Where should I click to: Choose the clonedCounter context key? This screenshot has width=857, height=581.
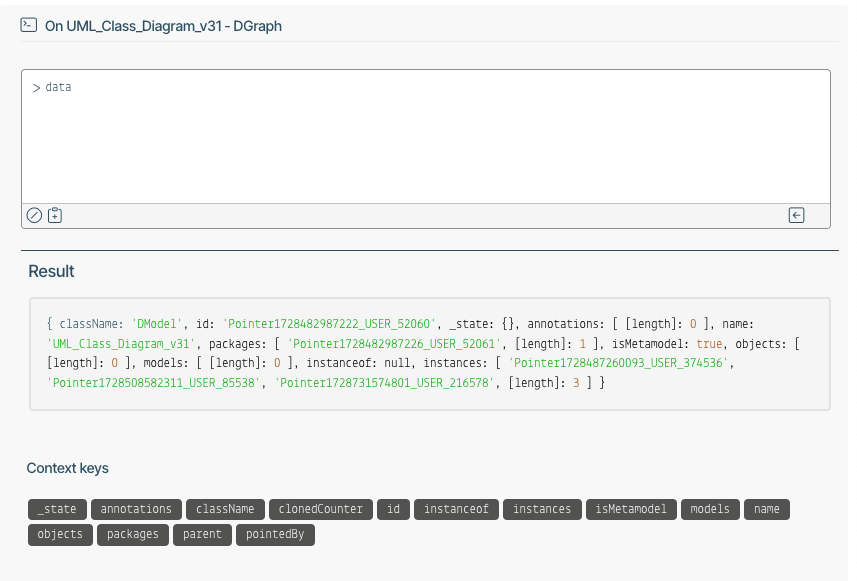(321, 509)
